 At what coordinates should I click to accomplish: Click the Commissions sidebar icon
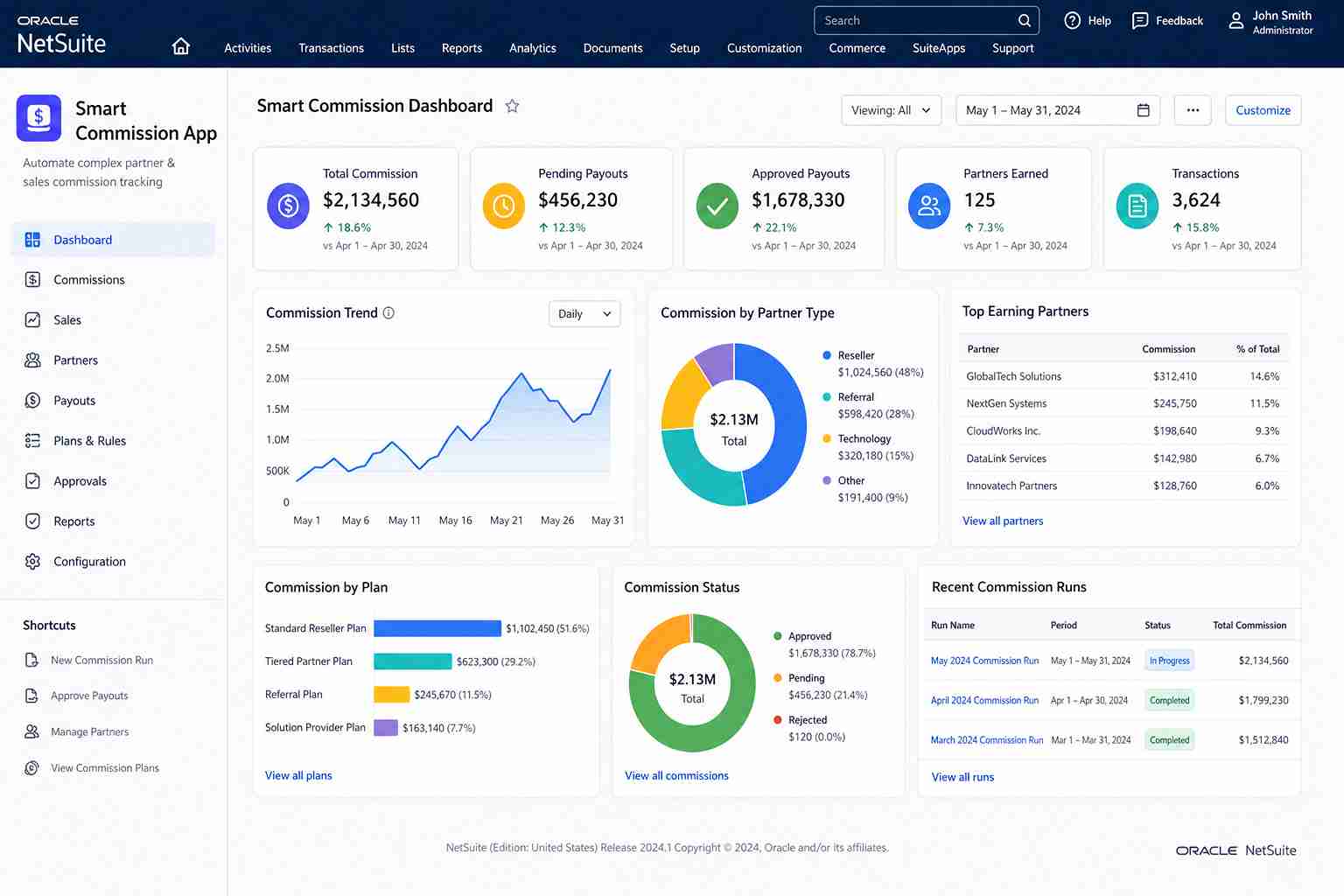click(x=32, y=280)
